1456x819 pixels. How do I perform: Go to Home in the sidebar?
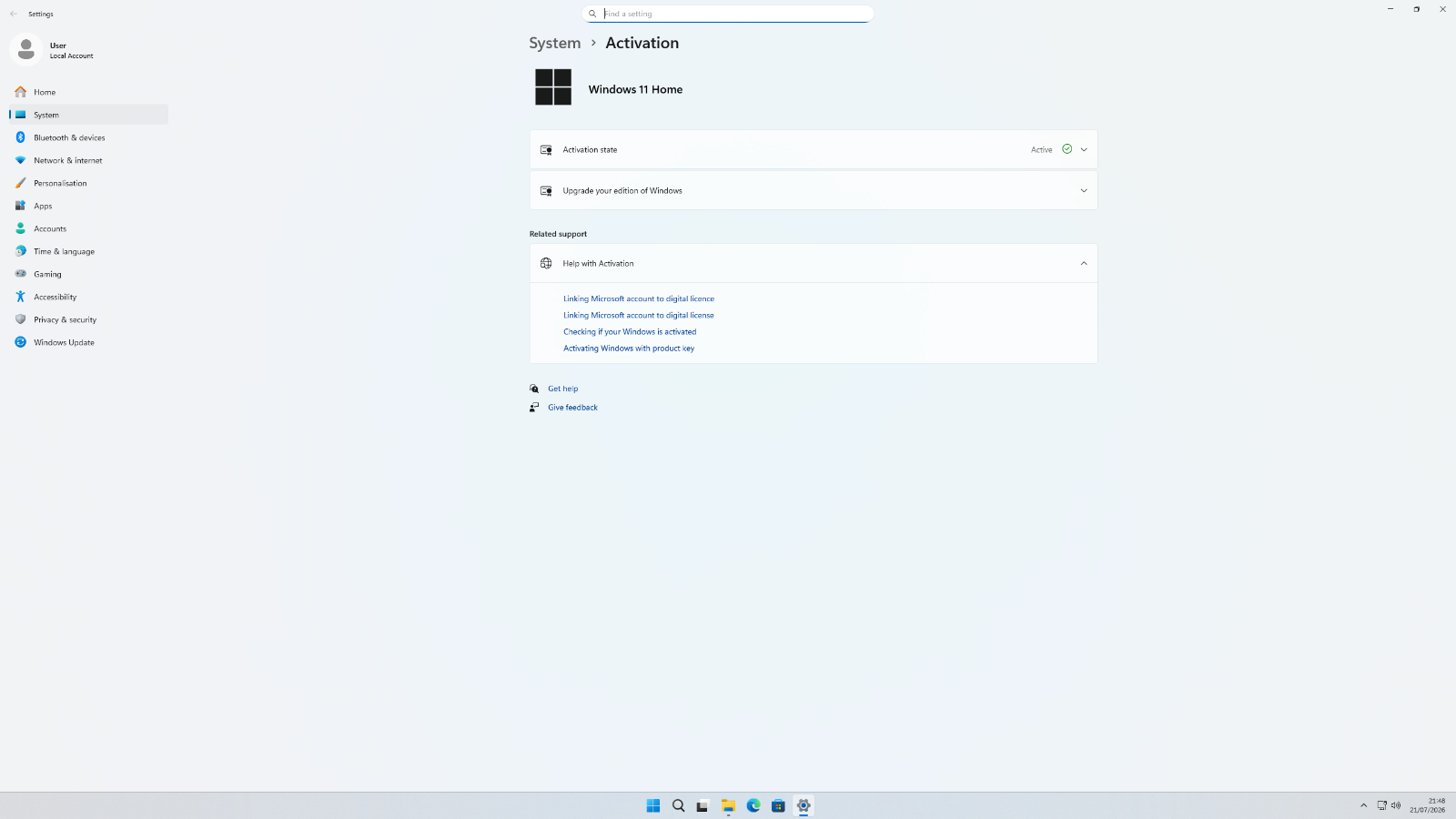[88, 92]
